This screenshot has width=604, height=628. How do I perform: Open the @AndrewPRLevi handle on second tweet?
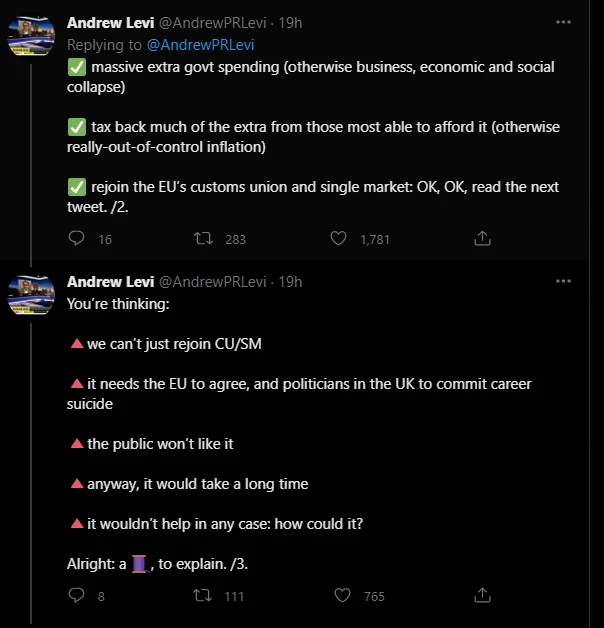[213, 282]
